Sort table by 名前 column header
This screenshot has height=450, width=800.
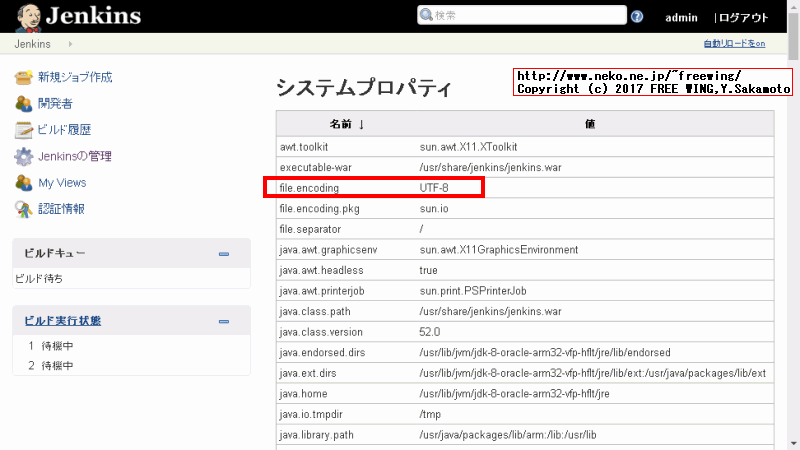point(347,124)
